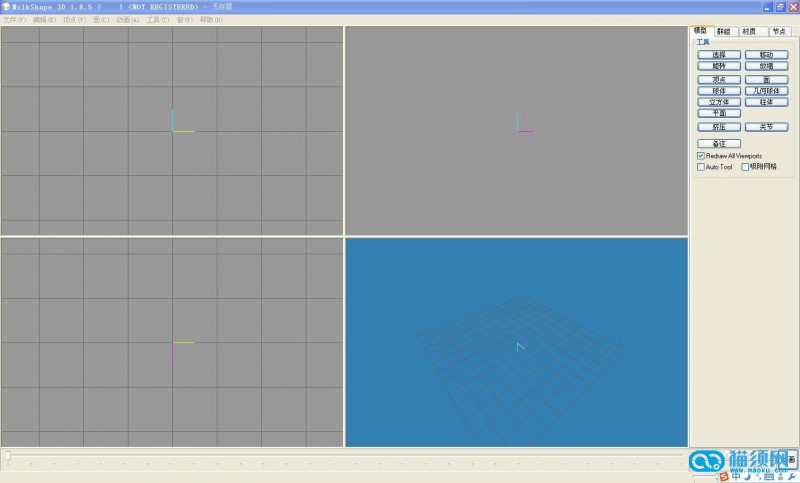Image resolution: width=800 pixels, height=483 pixels.
Task: Click the MilkShape 3D title bar icon
Action: pos(7,6)
